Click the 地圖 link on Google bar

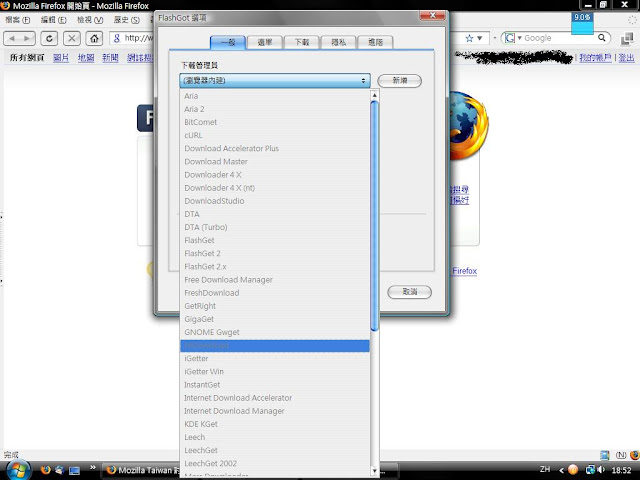coord(86,58)
